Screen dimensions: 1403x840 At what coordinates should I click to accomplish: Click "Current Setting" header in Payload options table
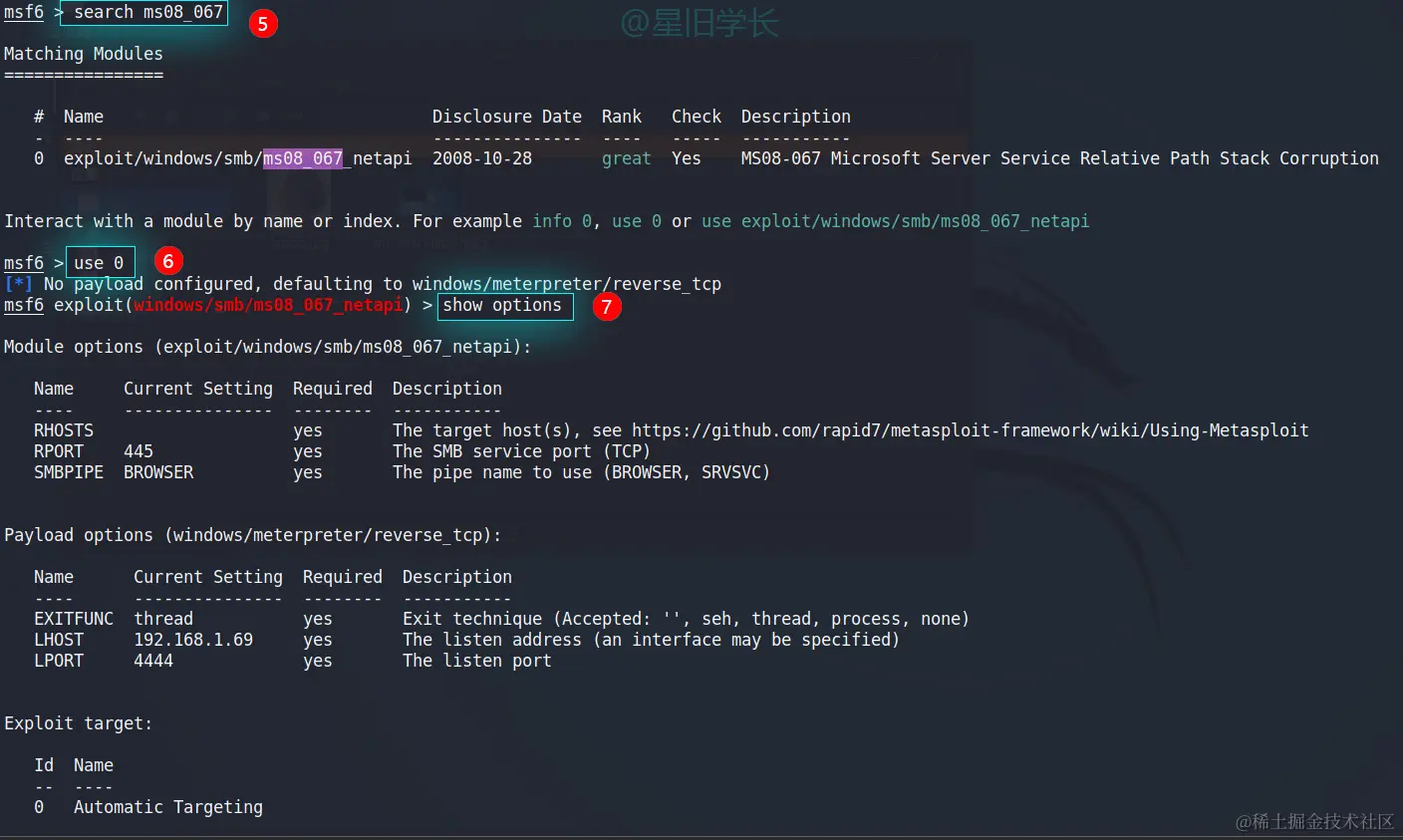[208, 577]
